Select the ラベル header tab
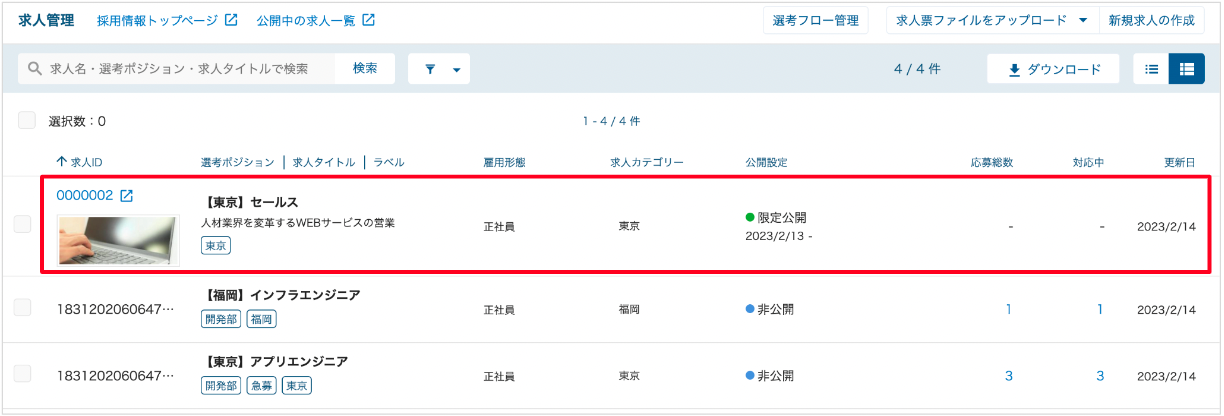The height and width of the screenshot is (416, 1224). 389,162
